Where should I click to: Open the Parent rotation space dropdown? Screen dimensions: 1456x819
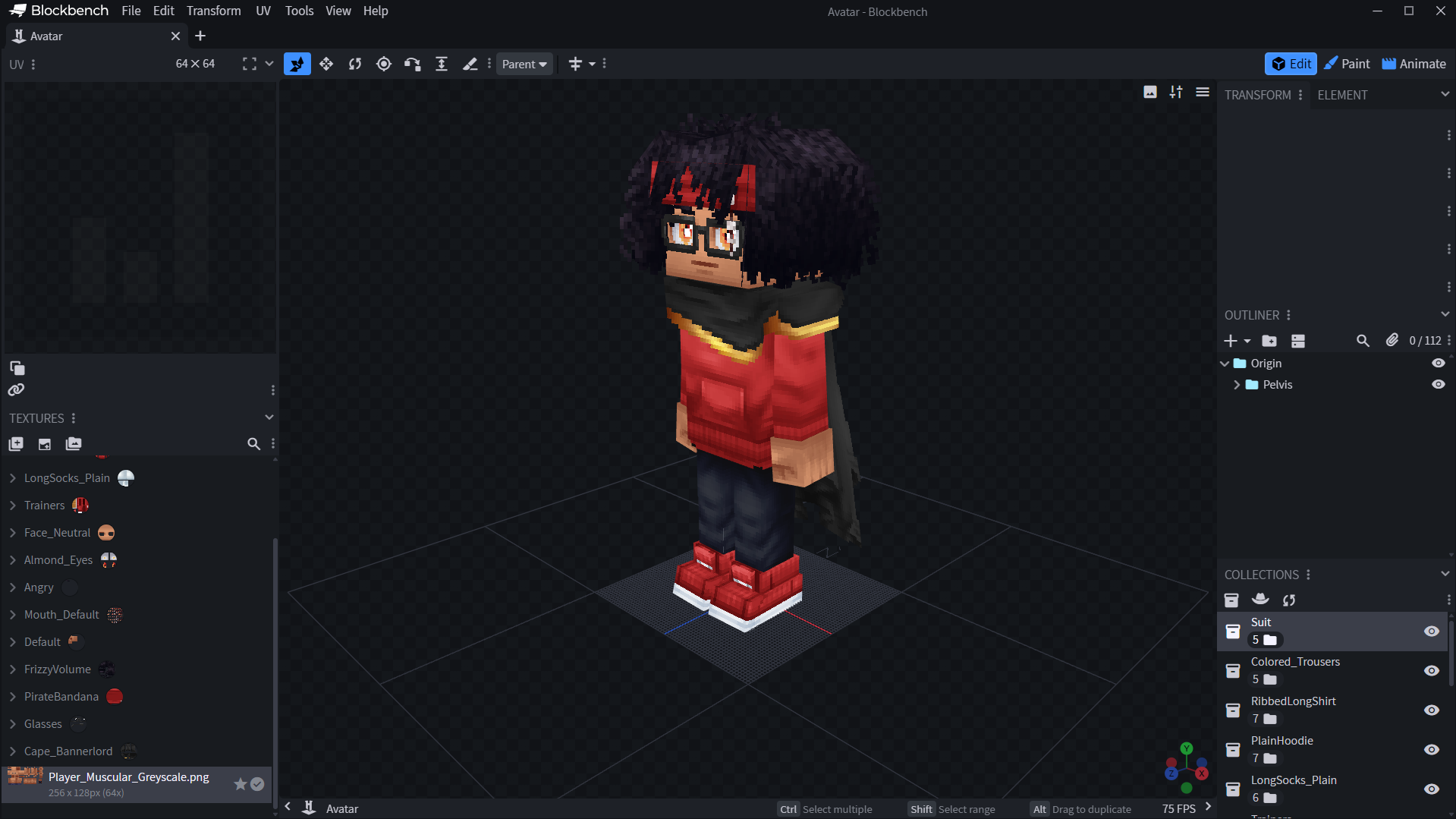(x=524, y=64)
